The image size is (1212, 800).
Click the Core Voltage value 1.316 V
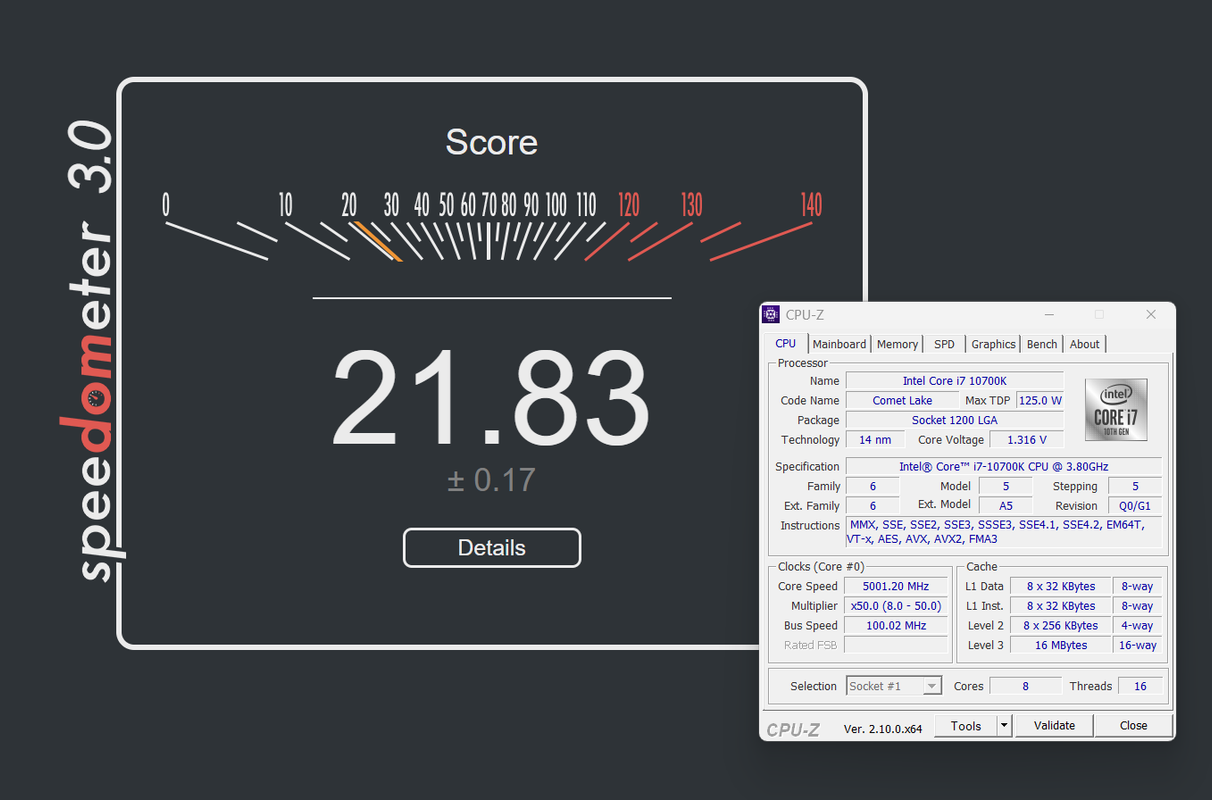[1026, 440]
